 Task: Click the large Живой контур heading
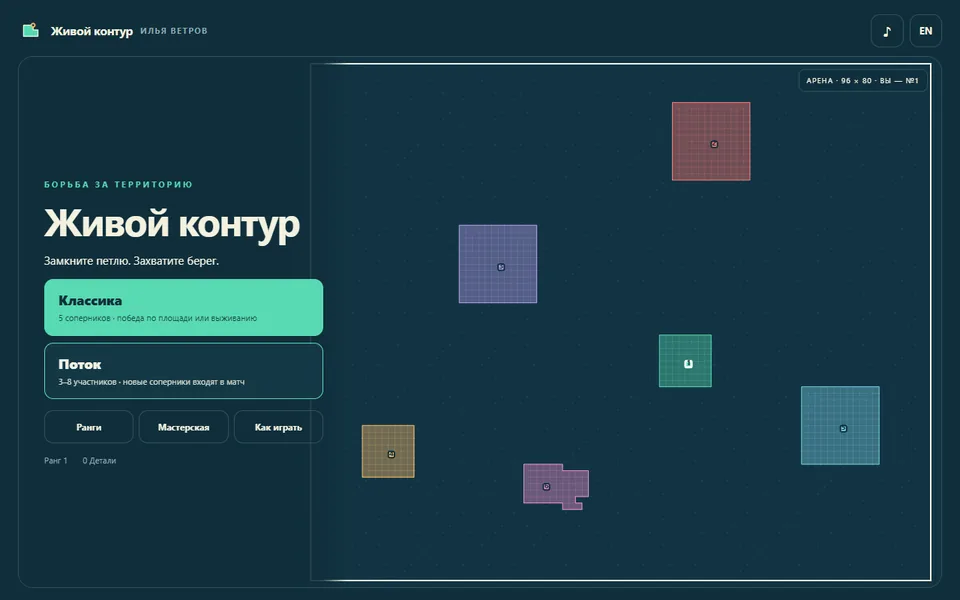[x=172, y=223]
